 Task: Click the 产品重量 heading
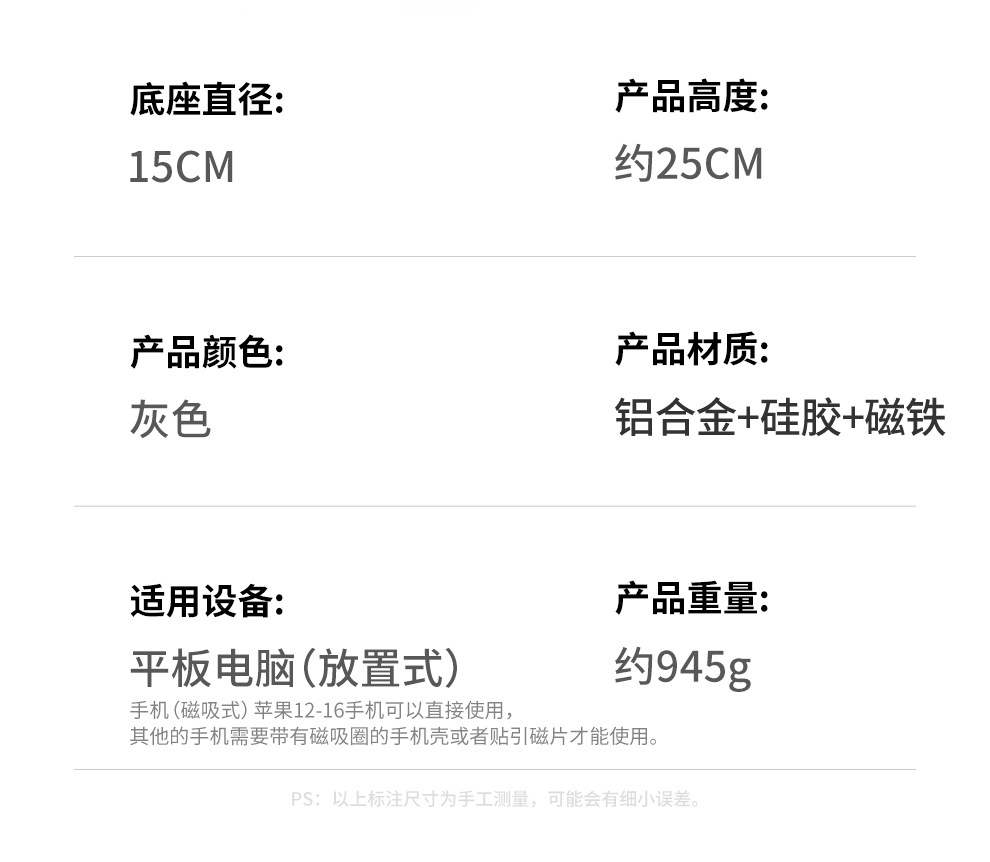(691, 599)
